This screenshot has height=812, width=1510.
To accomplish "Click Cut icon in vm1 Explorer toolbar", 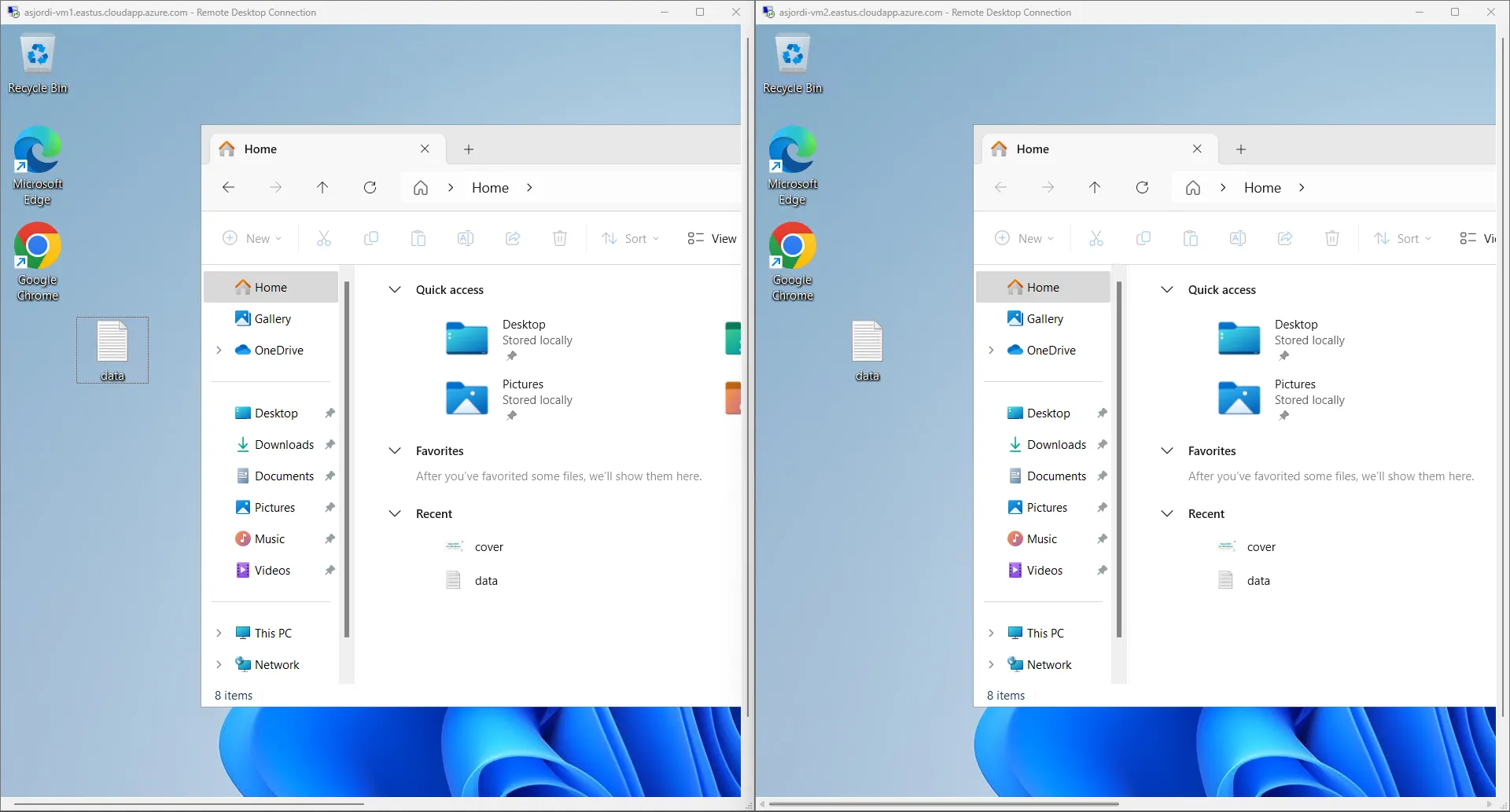I will [324, 238].
